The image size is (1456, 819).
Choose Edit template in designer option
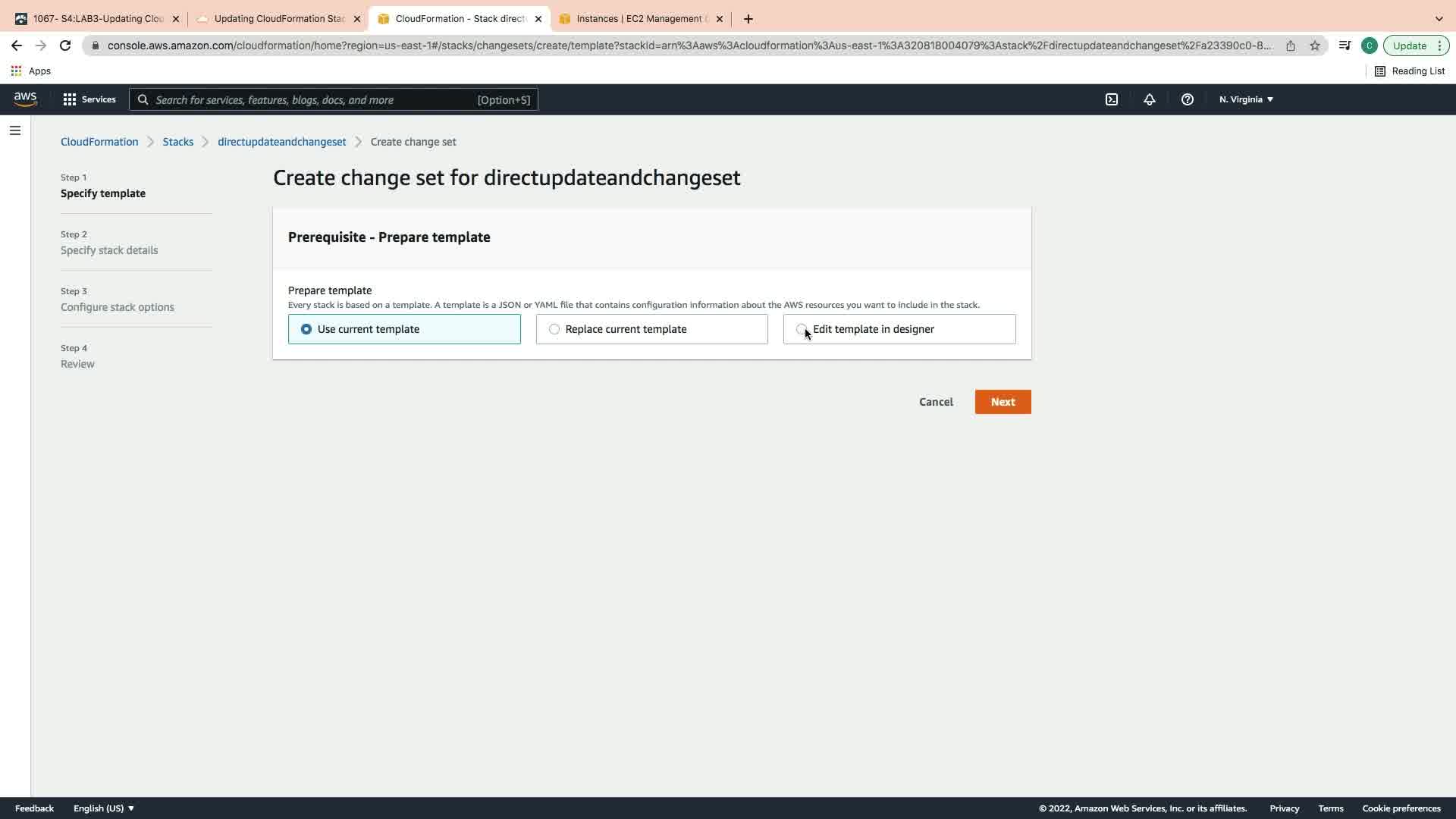[x=802, y=329]
